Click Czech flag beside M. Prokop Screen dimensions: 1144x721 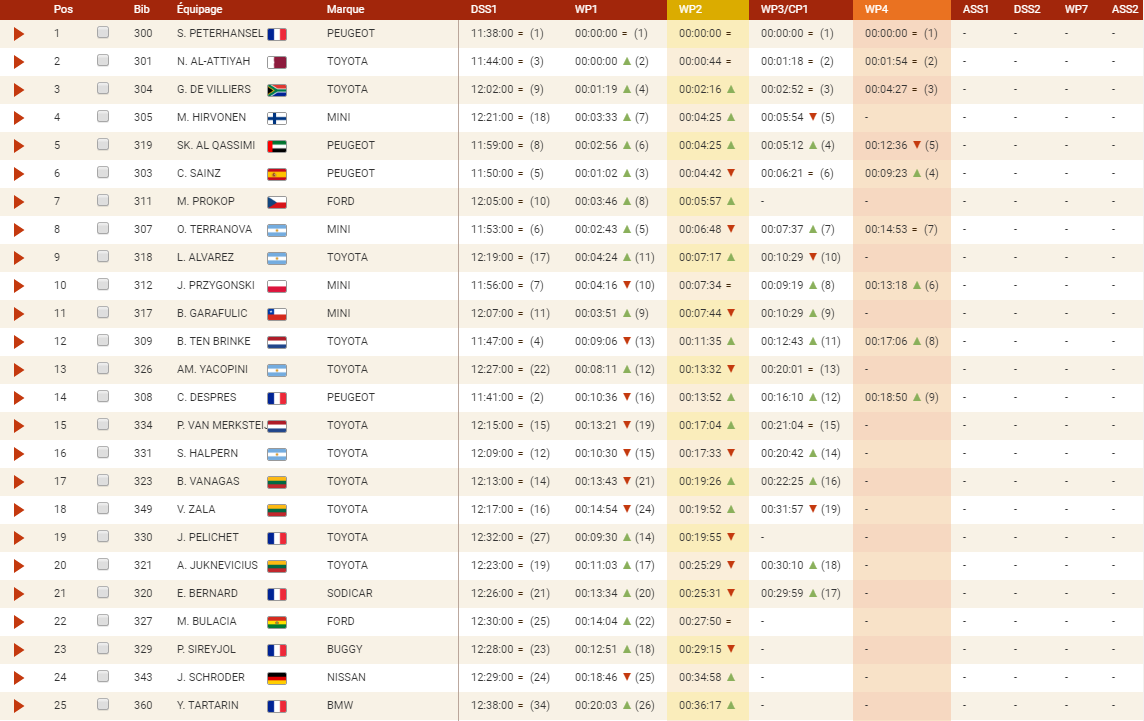click(x=277, y=202)
